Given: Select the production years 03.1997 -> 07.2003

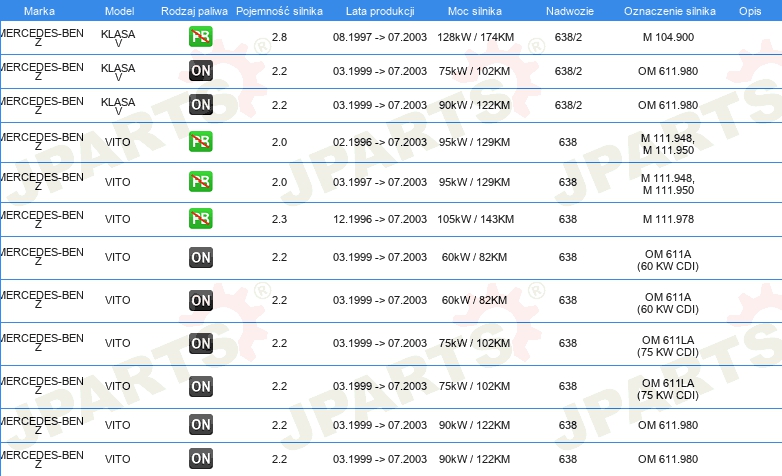Looking at the screenshot, I should click(380, 182).
